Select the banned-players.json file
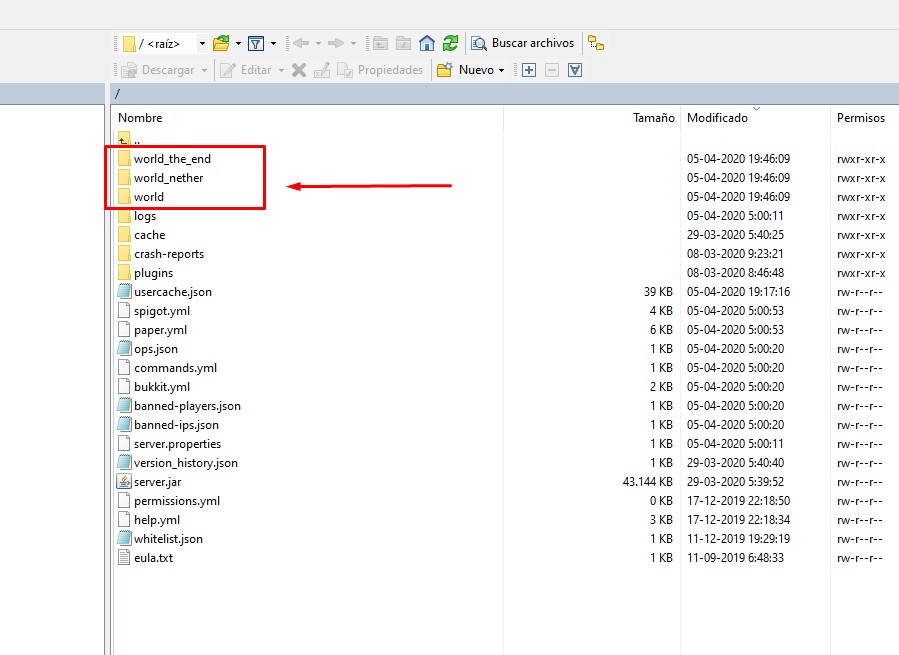The width and height of the screenshot is (899, 655). coord(179,405)
